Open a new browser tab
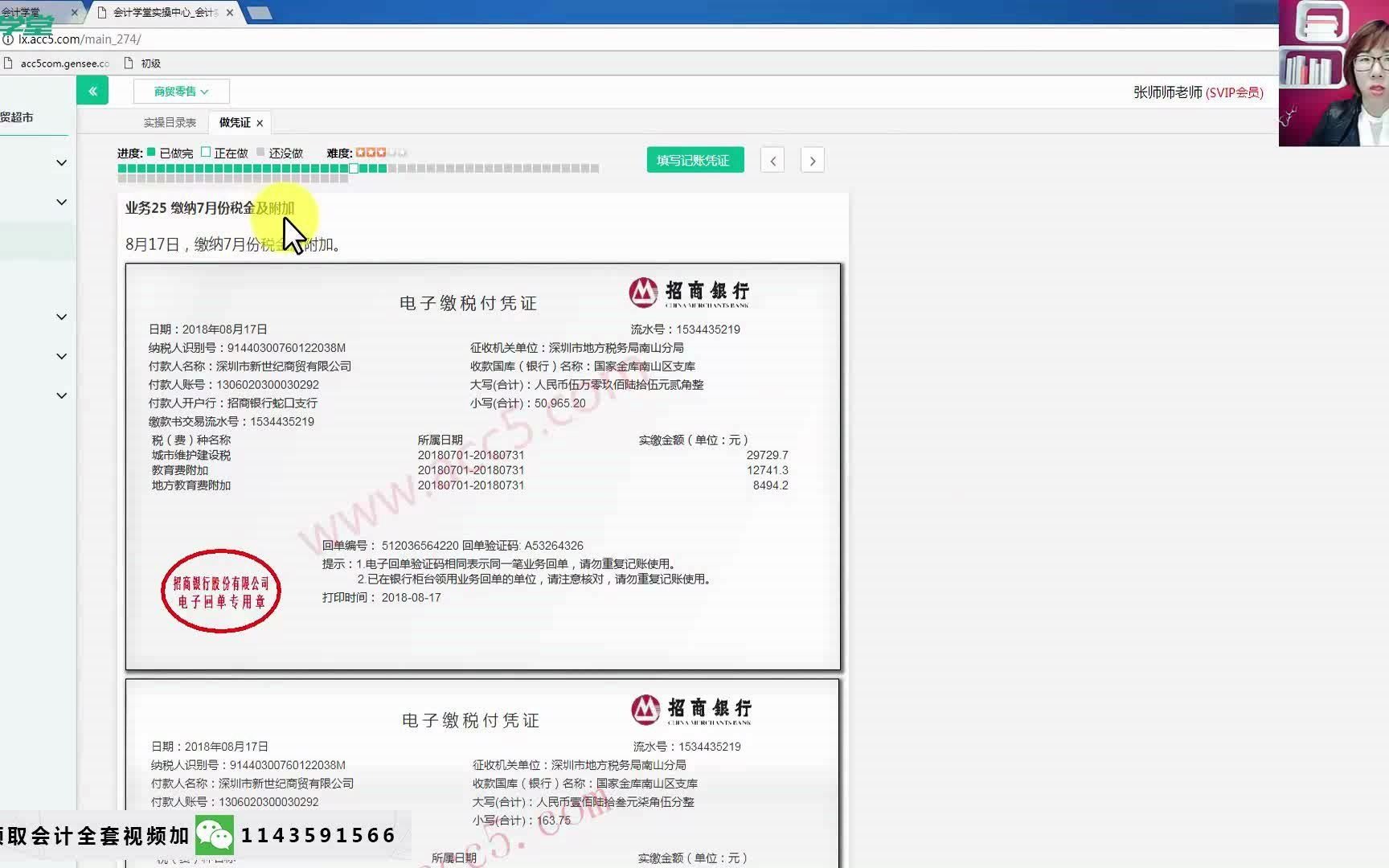The width and height of the screenshot is (1389, 868). [259, 13]
